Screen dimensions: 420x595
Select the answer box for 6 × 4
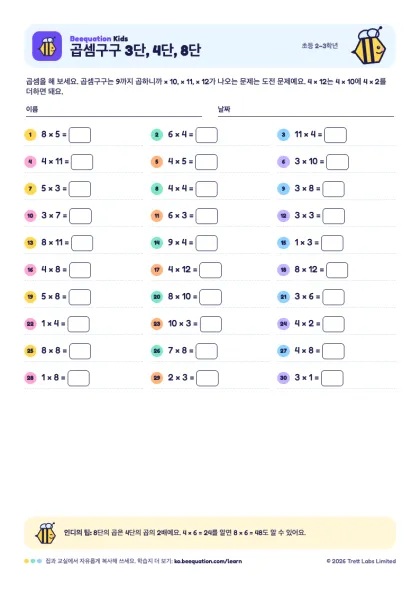point(206,135)
